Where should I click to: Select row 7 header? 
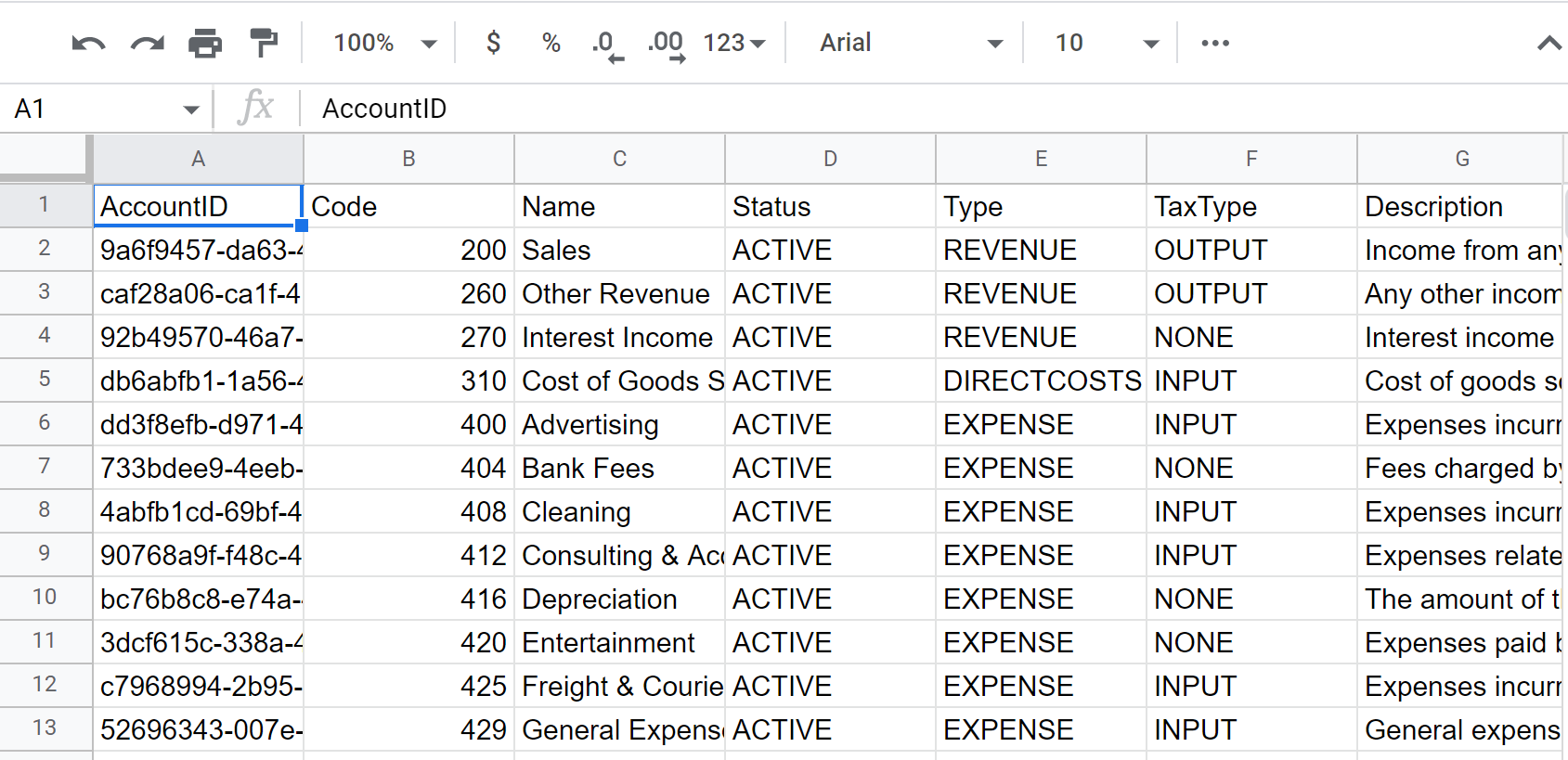click(45, 467)
